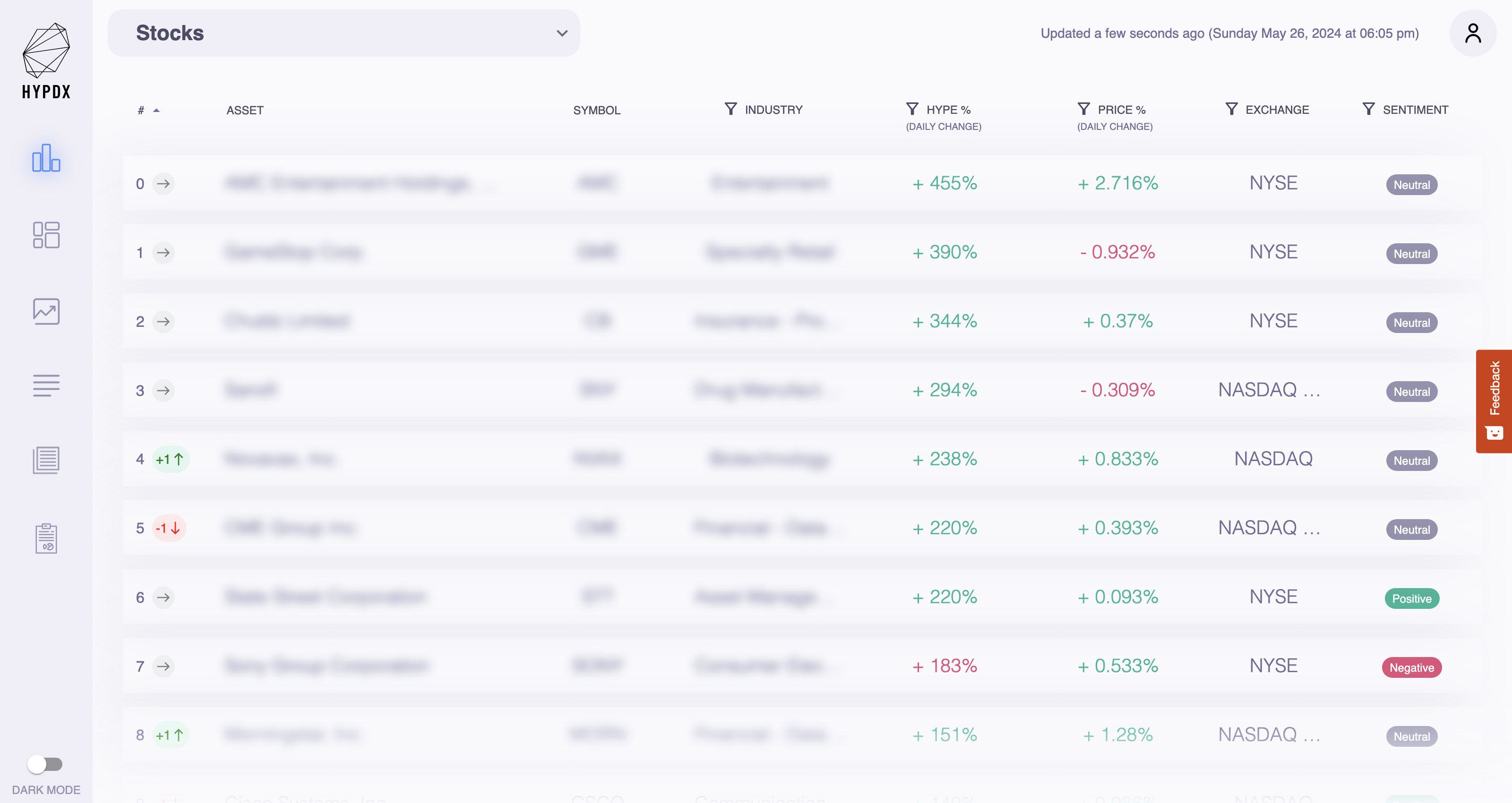Filter the Hype % daily change column
Image resolution: width=1512 pixels, height=803 pixels.
(x=912, y=109)
